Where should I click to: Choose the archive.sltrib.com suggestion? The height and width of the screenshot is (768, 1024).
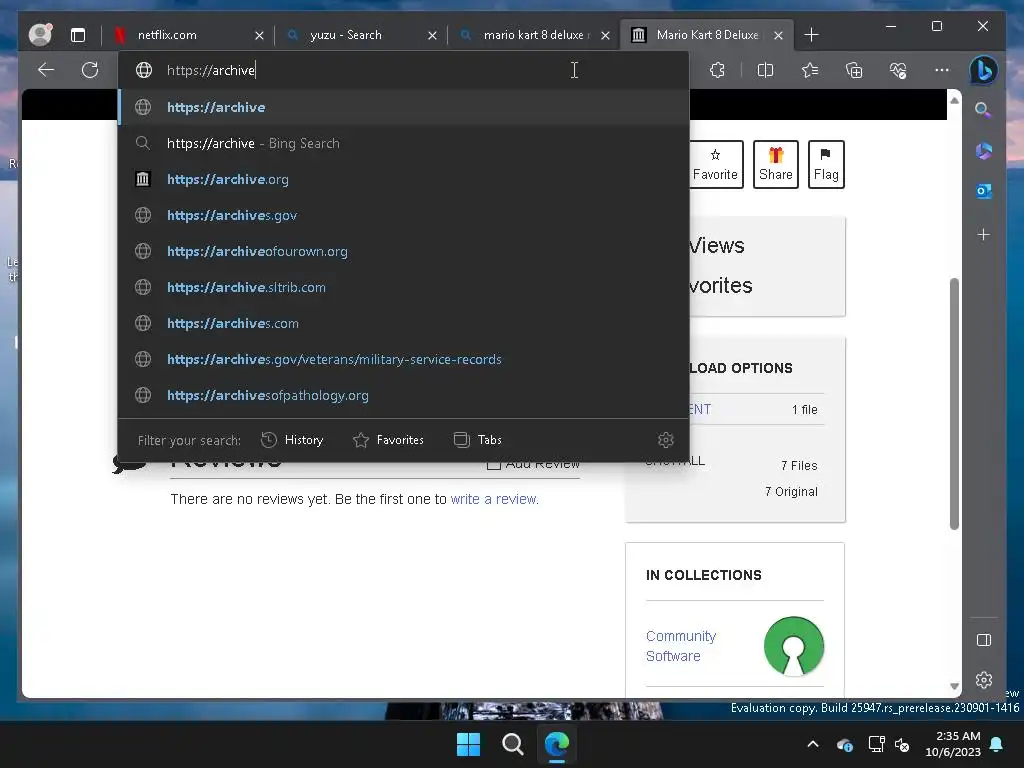404,287
